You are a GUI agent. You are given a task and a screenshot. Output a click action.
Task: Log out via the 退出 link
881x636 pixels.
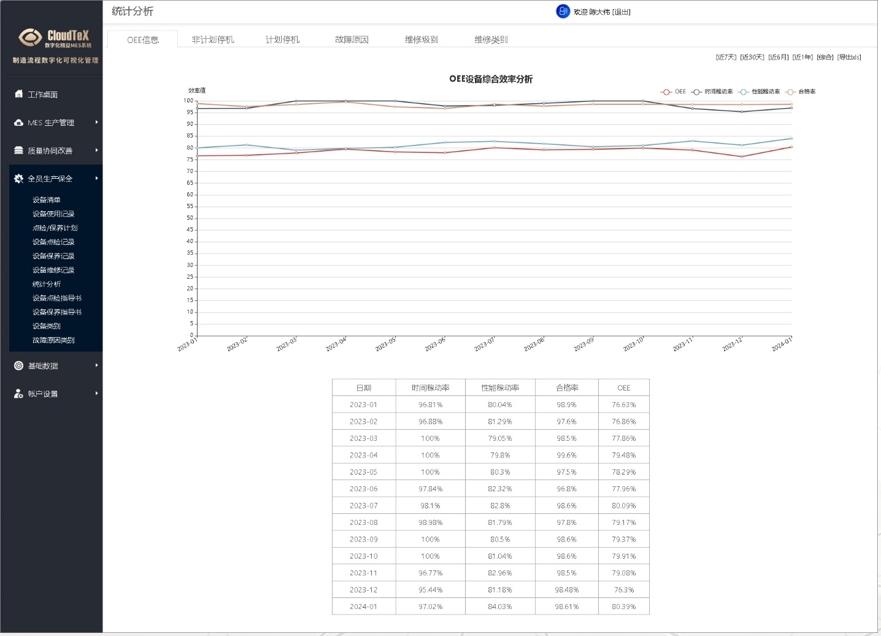(622, 12)
